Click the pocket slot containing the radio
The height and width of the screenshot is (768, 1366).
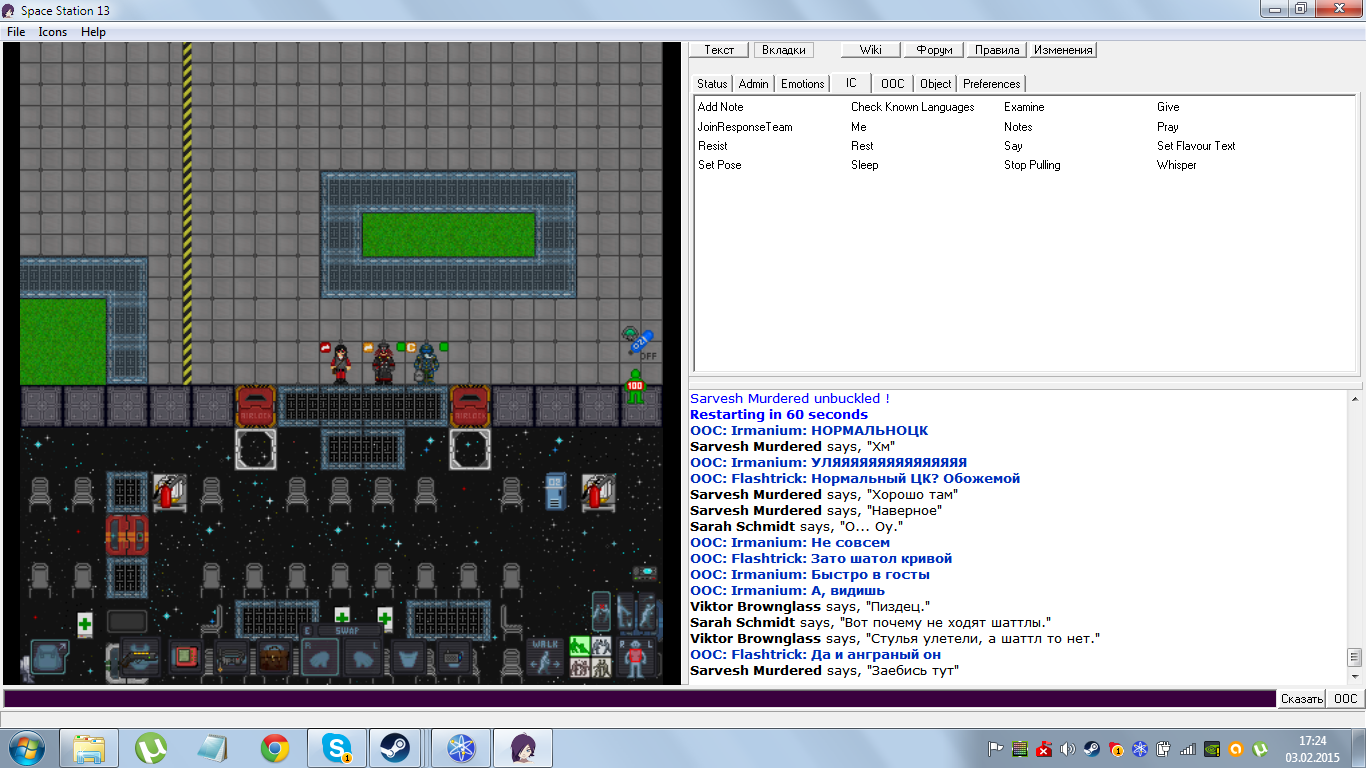(454, 656)
